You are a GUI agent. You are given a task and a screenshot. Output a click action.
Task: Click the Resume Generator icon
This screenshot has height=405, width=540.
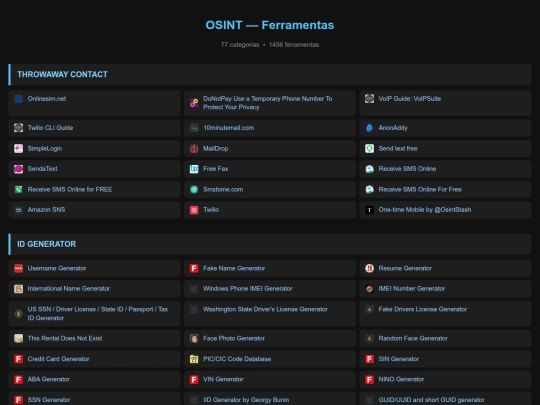click(x=370, y=268)
